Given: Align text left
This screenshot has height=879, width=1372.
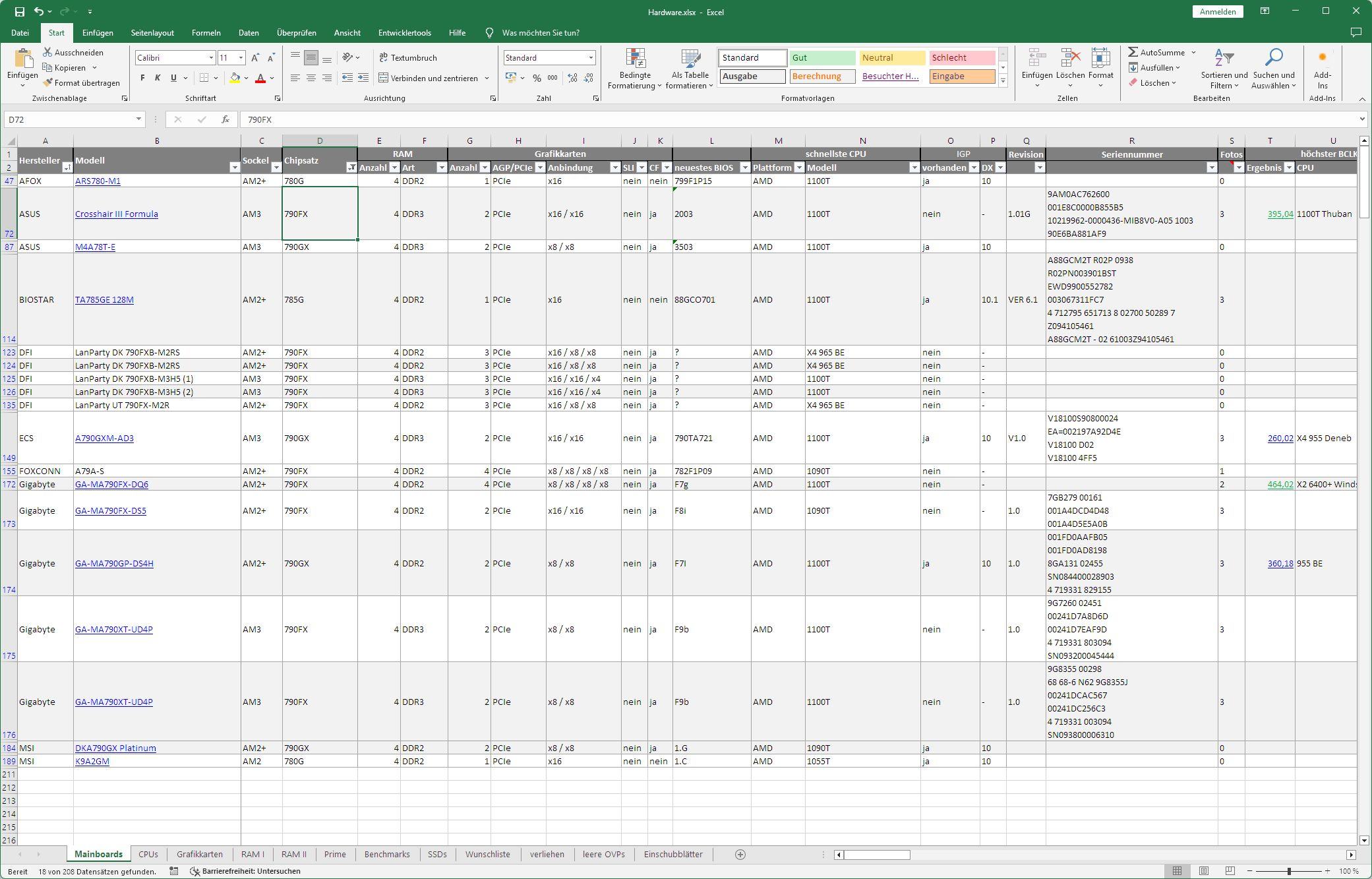Looking at the screenshot, I should (x=295, y=78).
